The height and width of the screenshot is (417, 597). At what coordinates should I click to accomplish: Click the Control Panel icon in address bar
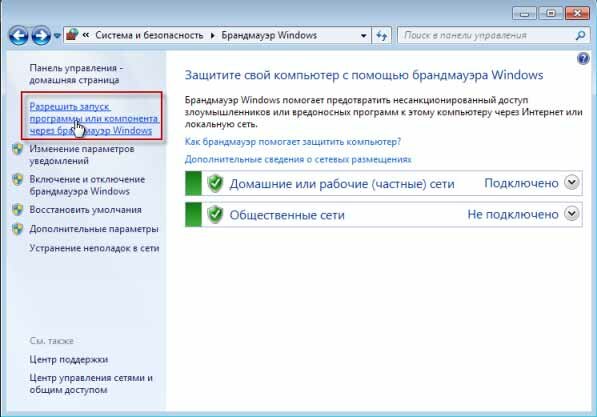tap(72, 35)
